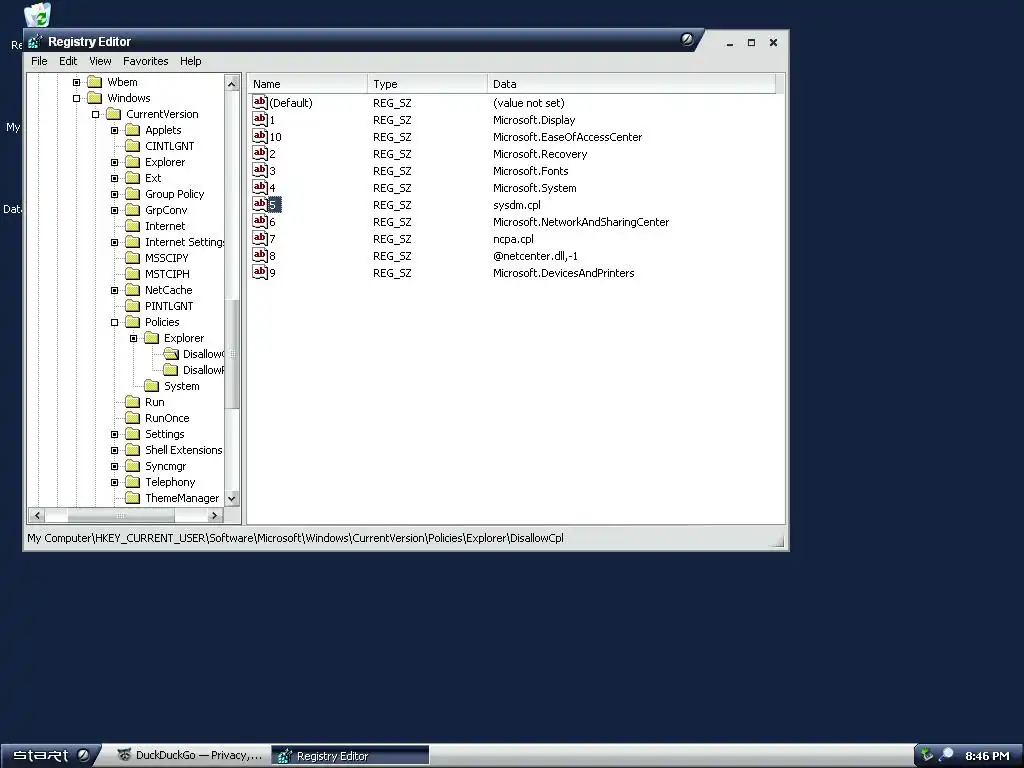This screenshot has width=1024, height=768.
Task: Click the ncpa.cpl data cell
Action: tap(513, 239)
